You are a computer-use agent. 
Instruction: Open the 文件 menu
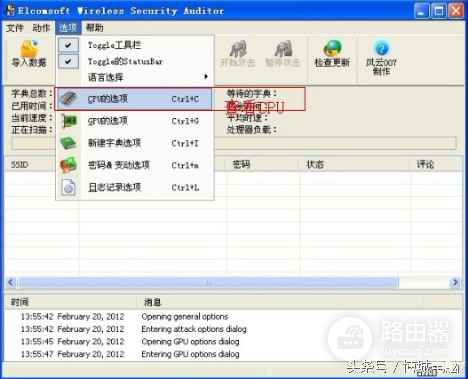tap(15, 28)
